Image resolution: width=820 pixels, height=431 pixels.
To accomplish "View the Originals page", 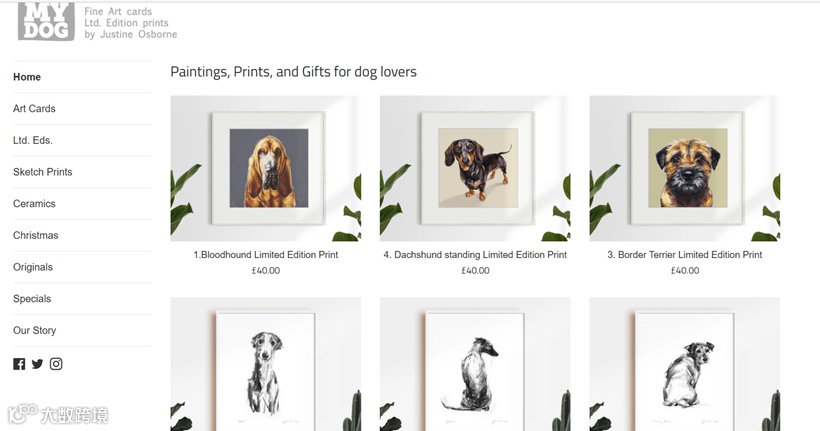I will pos(33,267).
